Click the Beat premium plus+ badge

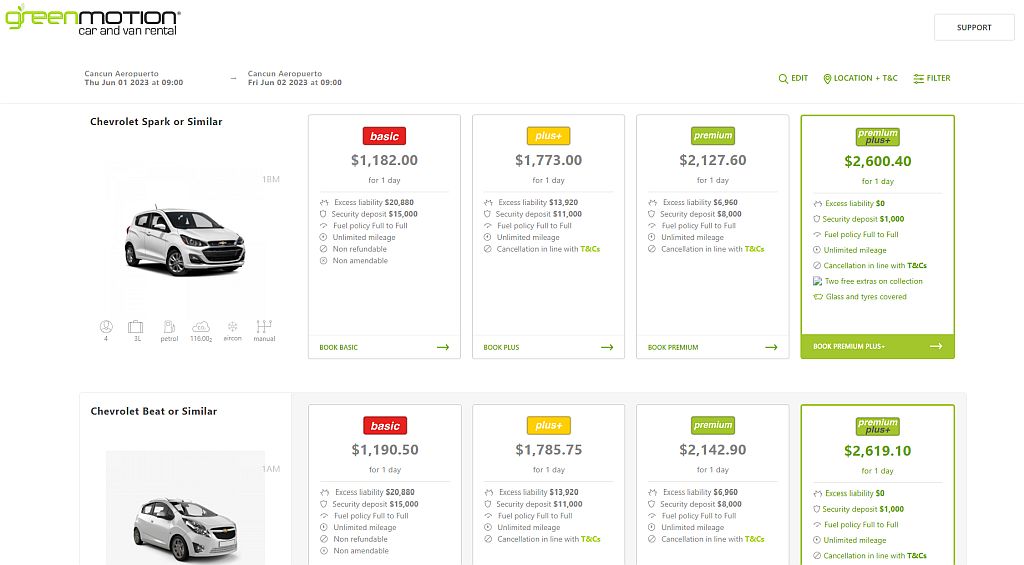[x=877, y=427]
